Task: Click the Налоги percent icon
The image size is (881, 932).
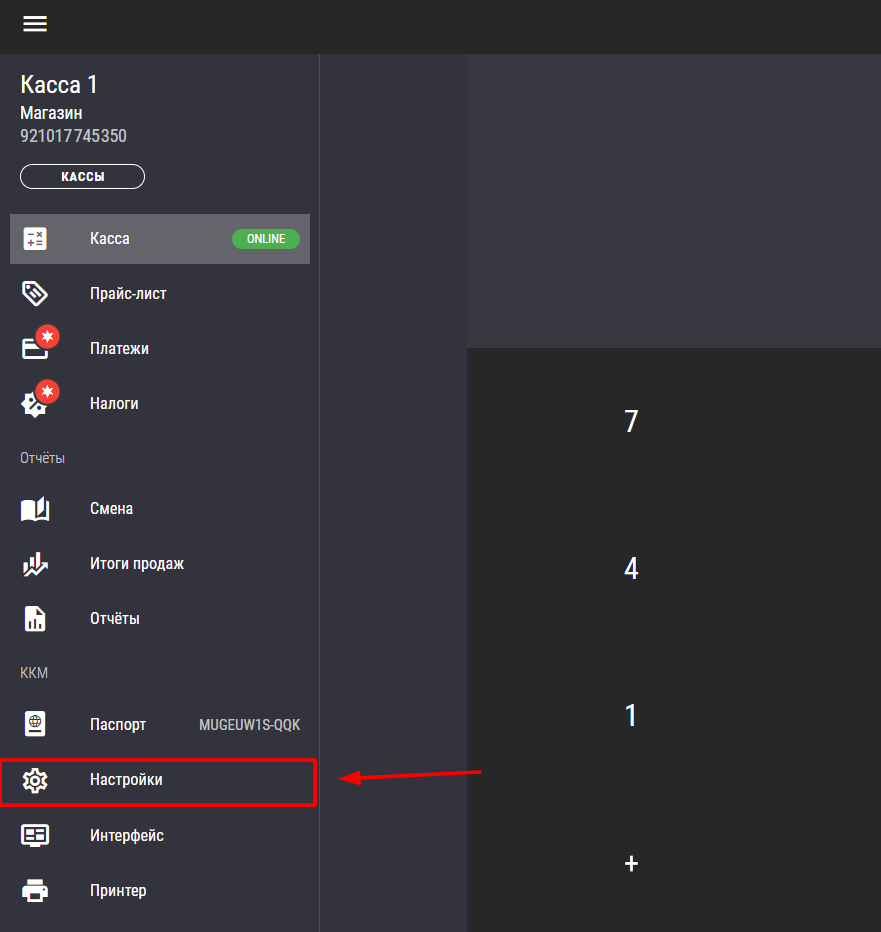Action: (x=34, y=405)
